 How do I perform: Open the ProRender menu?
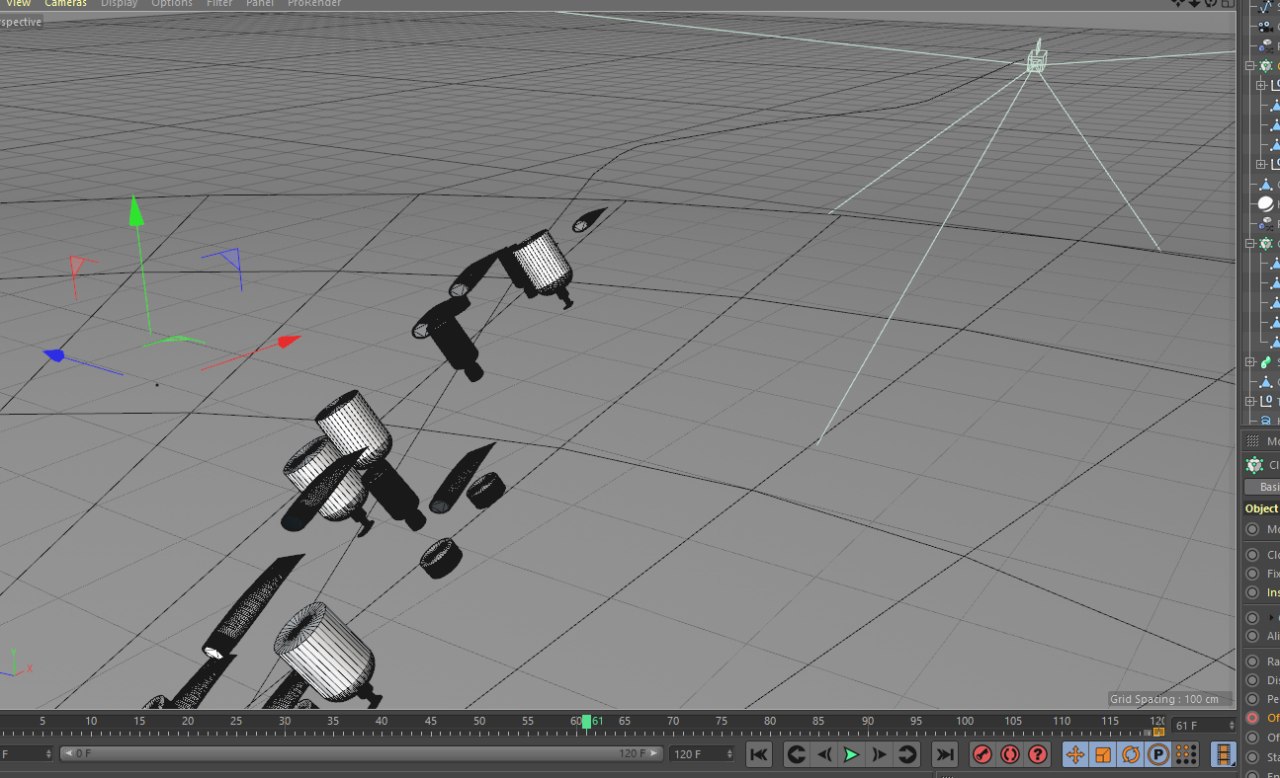coord(314,3)
